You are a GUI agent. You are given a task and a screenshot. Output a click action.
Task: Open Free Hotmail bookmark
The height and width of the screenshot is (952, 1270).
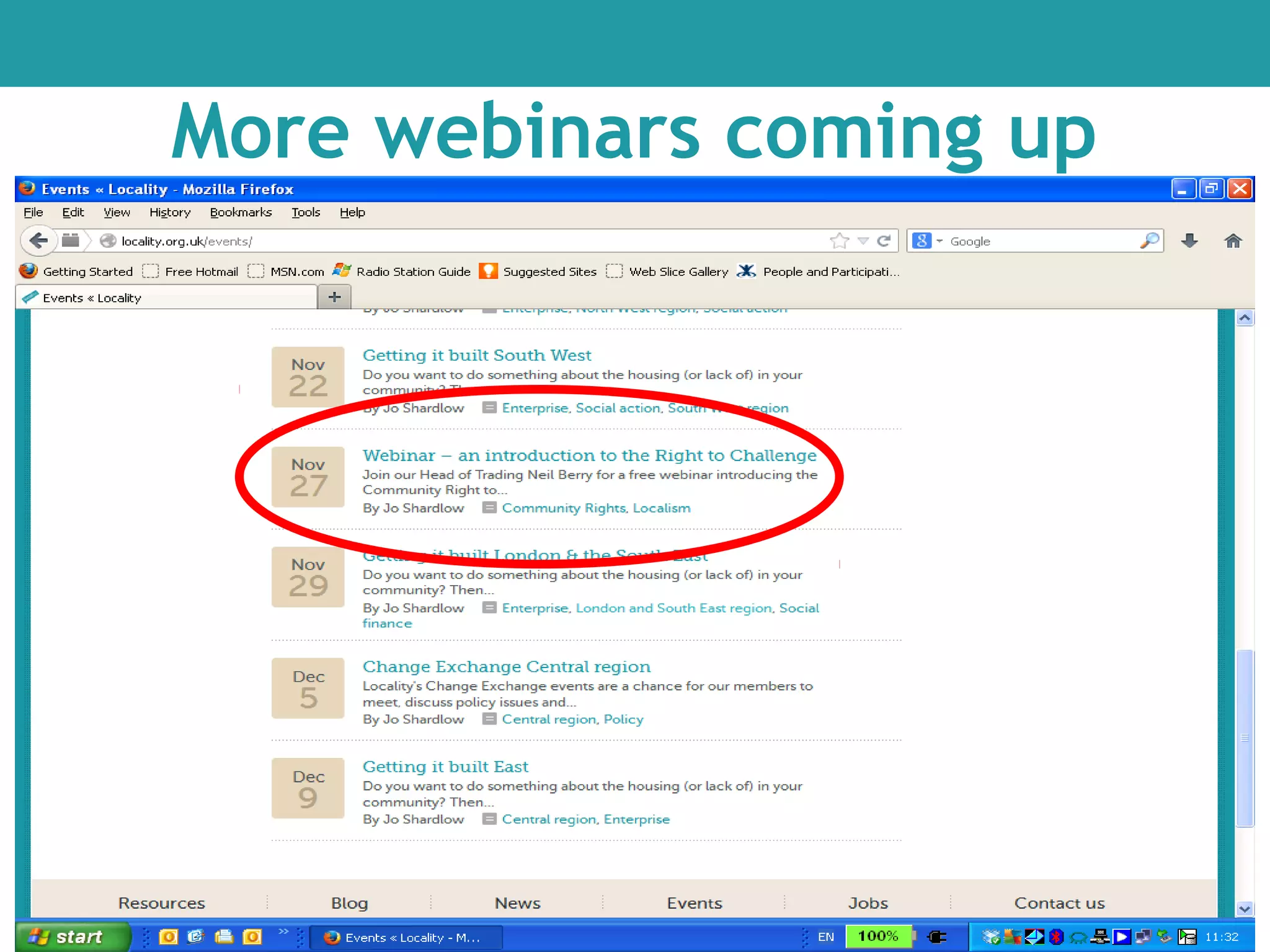pos(190,271)
